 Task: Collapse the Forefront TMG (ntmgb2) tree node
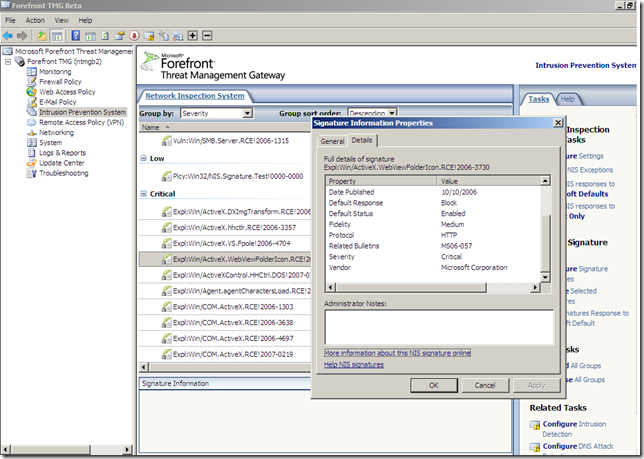coord(8,62)
